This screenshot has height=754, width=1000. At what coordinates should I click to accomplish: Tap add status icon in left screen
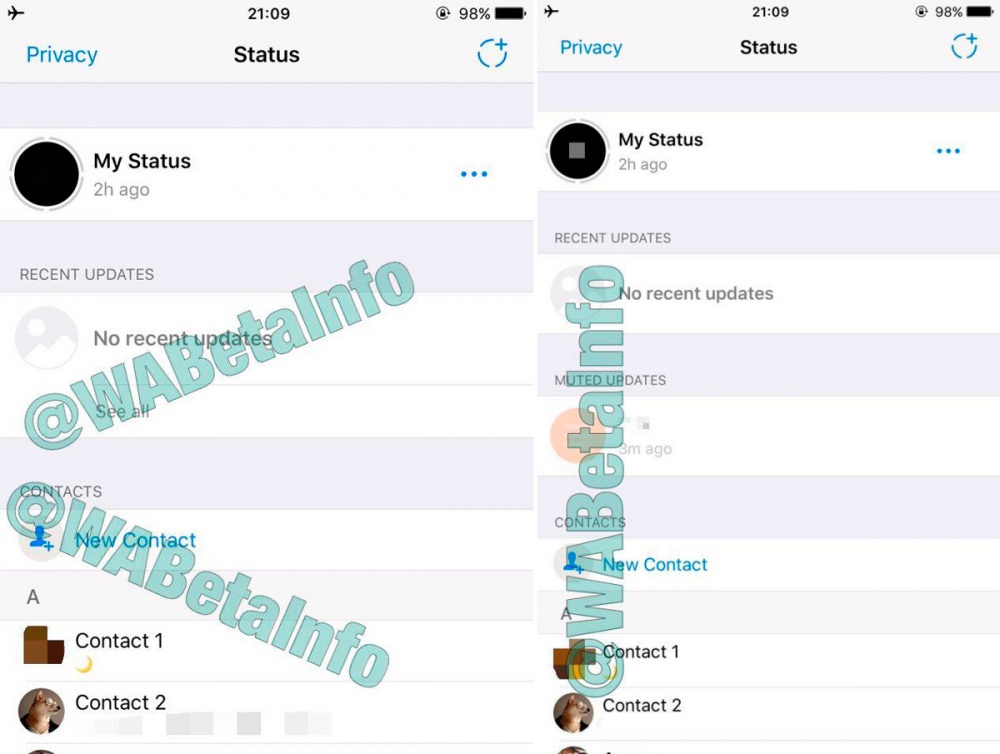click(x=492, y=53)
